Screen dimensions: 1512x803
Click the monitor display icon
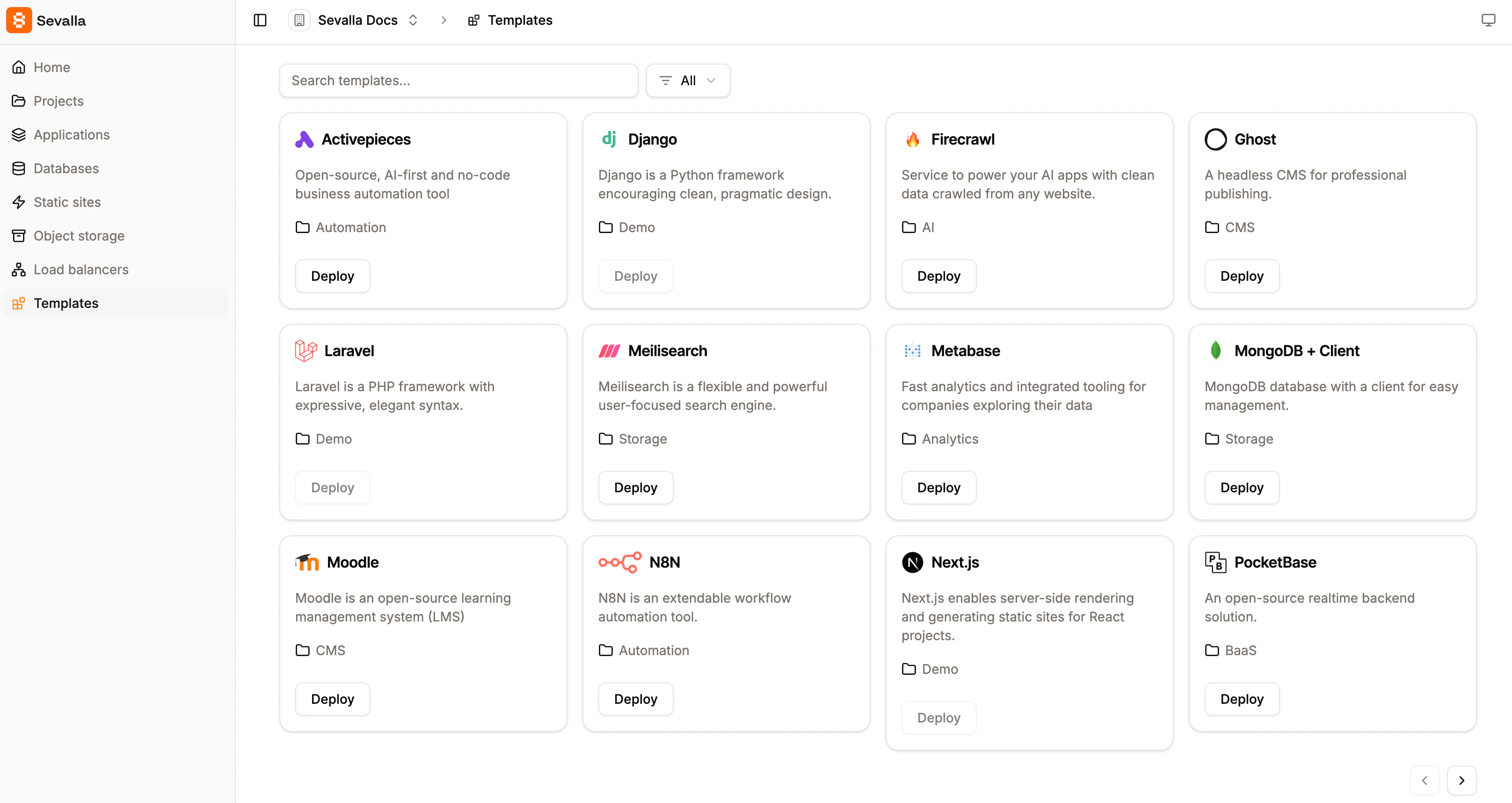1488,21
